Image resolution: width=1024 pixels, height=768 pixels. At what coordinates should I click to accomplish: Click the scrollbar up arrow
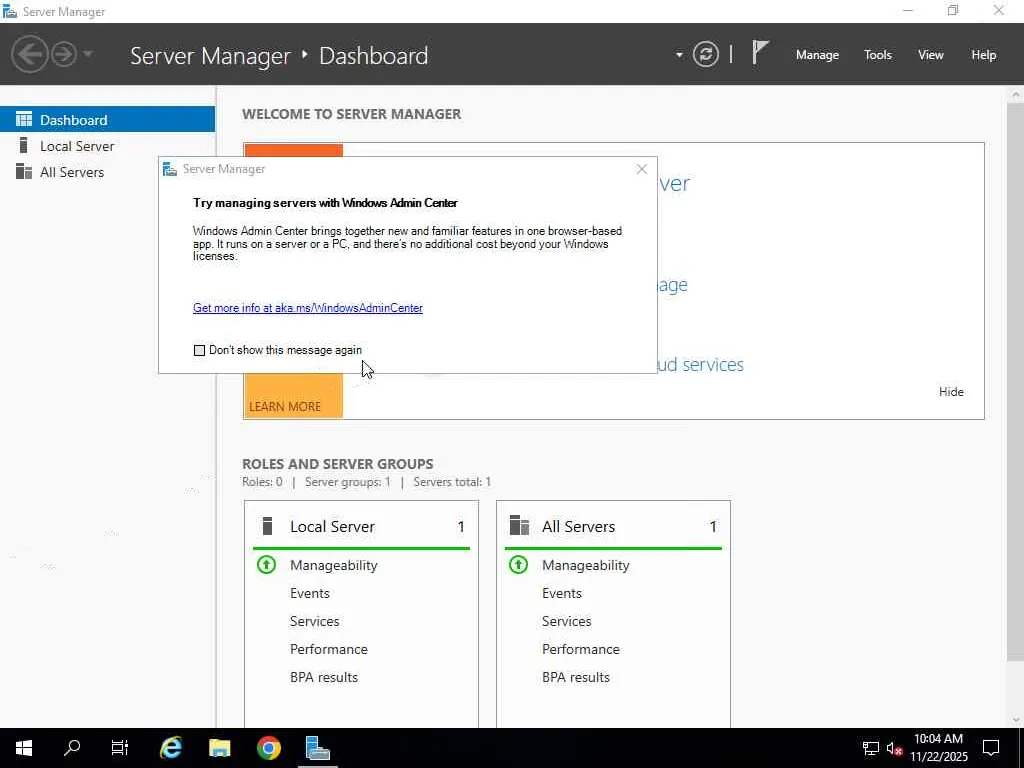1016,95
